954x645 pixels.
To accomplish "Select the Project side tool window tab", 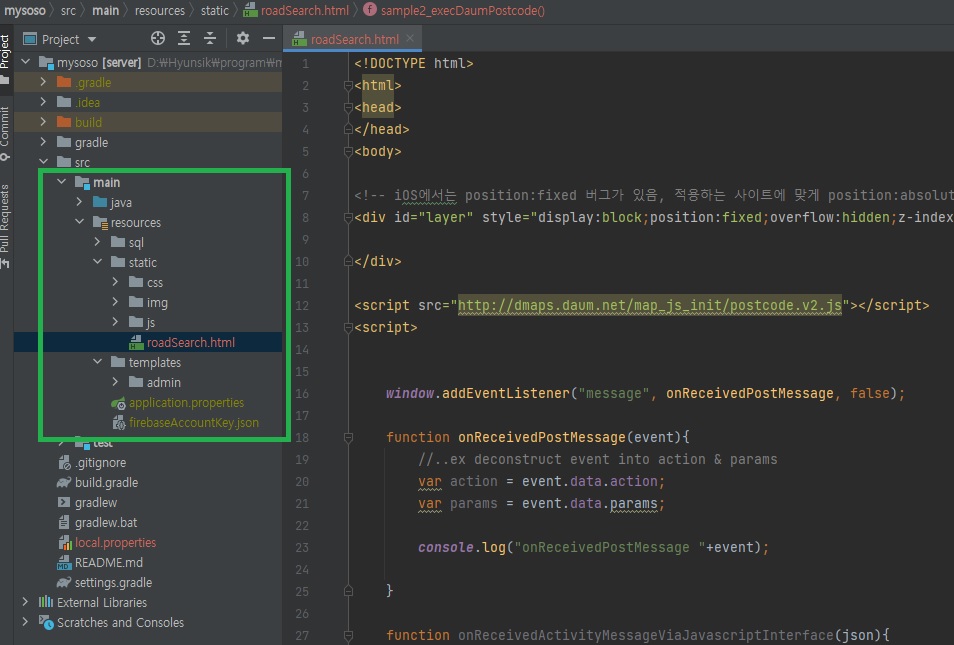I will (x=5, y=59).
